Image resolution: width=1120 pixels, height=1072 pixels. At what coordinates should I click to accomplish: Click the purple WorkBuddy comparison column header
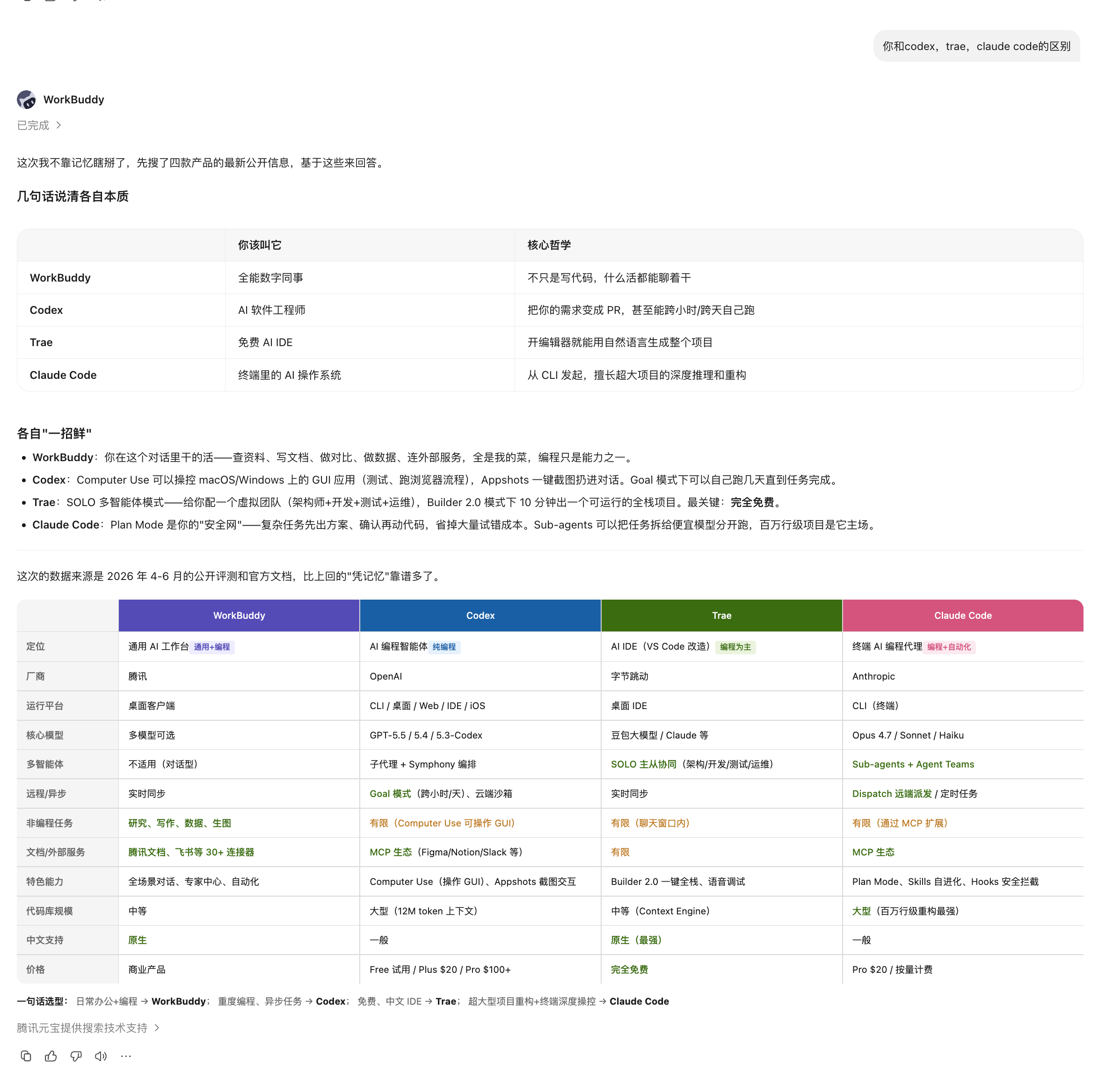tap(239, 616)
